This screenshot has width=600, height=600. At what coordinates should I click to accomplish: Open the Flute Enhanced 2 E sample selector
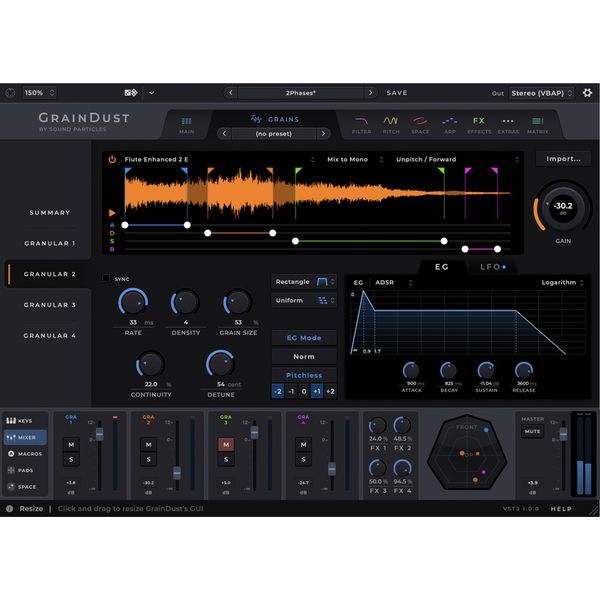pyautogui.click(x=219, y=159)
